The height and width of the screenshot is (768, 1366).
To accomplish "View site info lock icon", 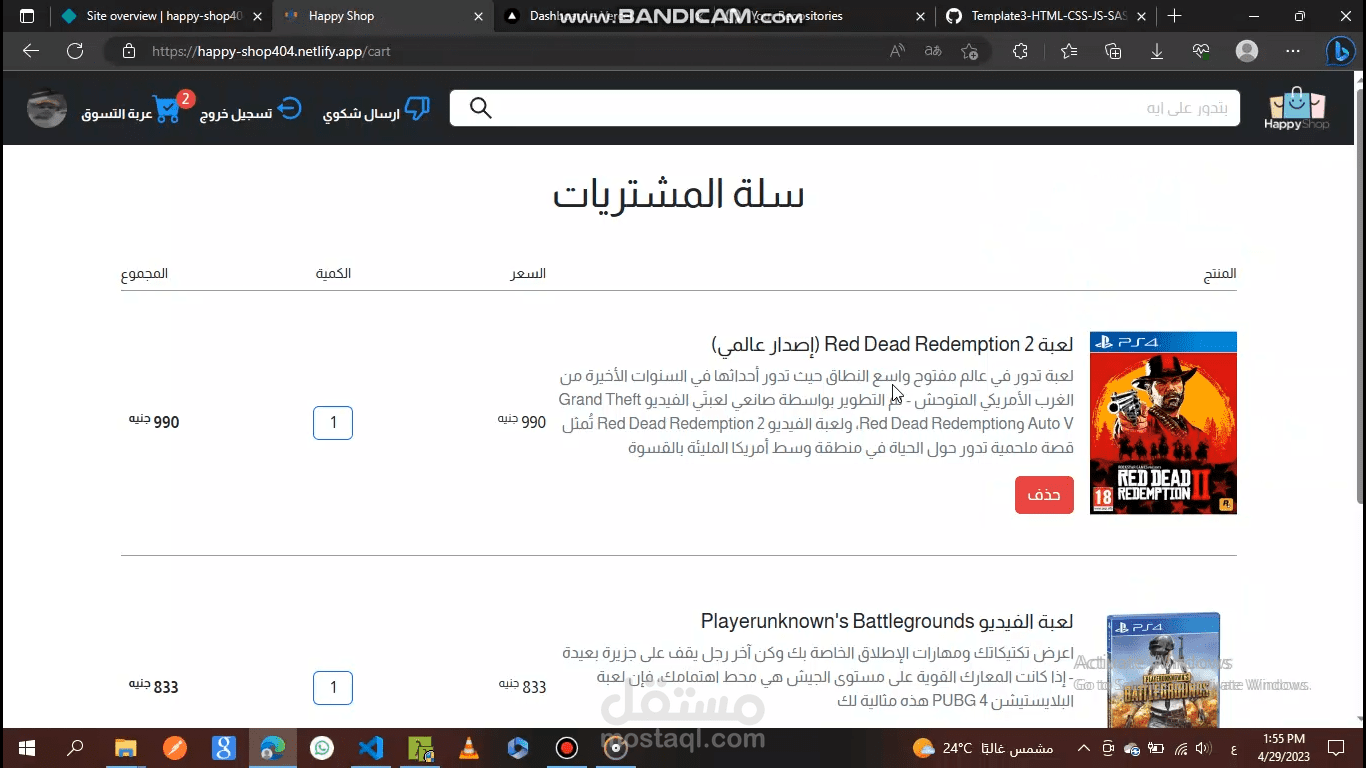I will pos(129,51).
